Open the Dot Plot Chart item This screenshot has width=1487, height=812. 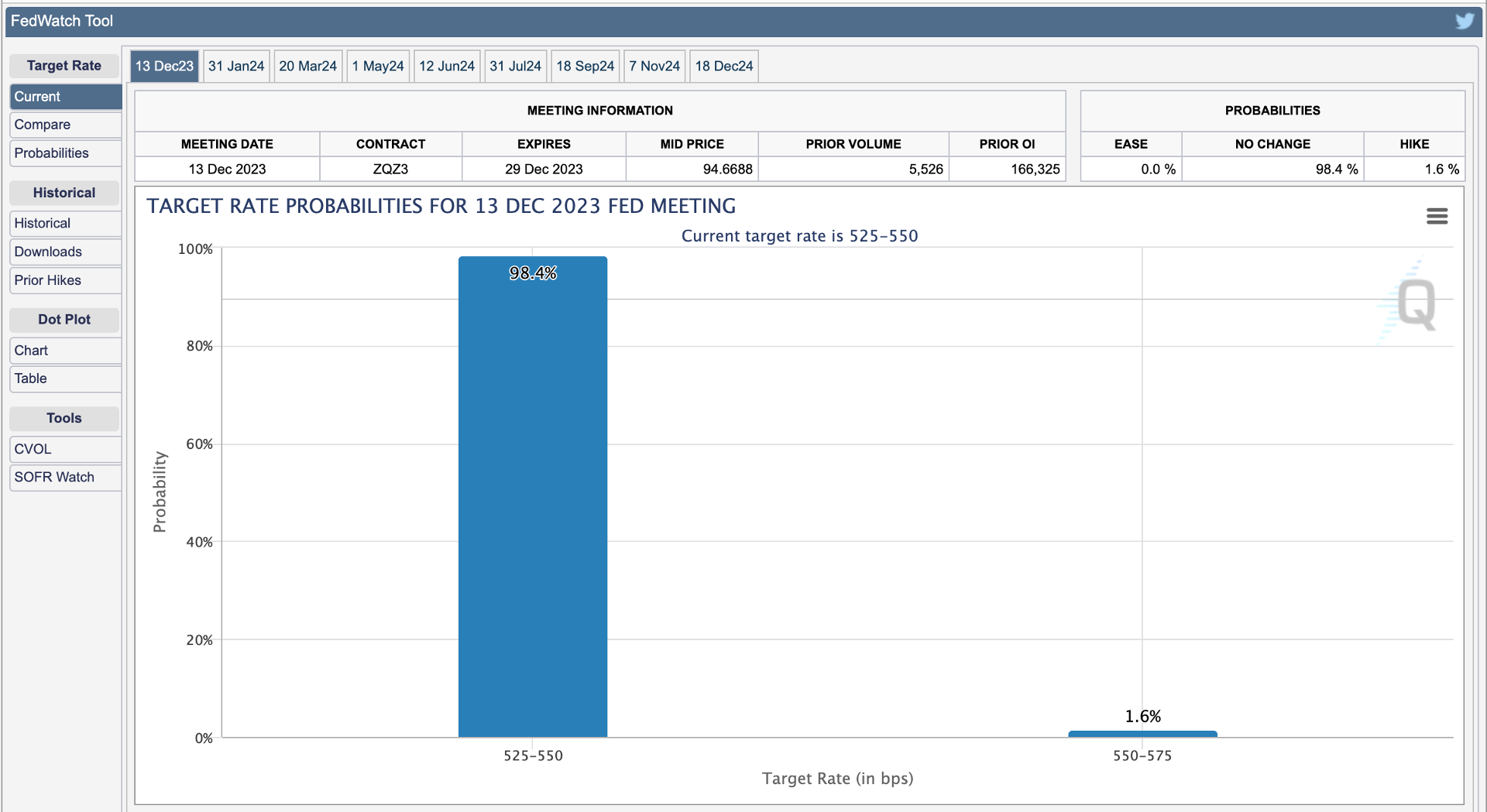[65, 351]
